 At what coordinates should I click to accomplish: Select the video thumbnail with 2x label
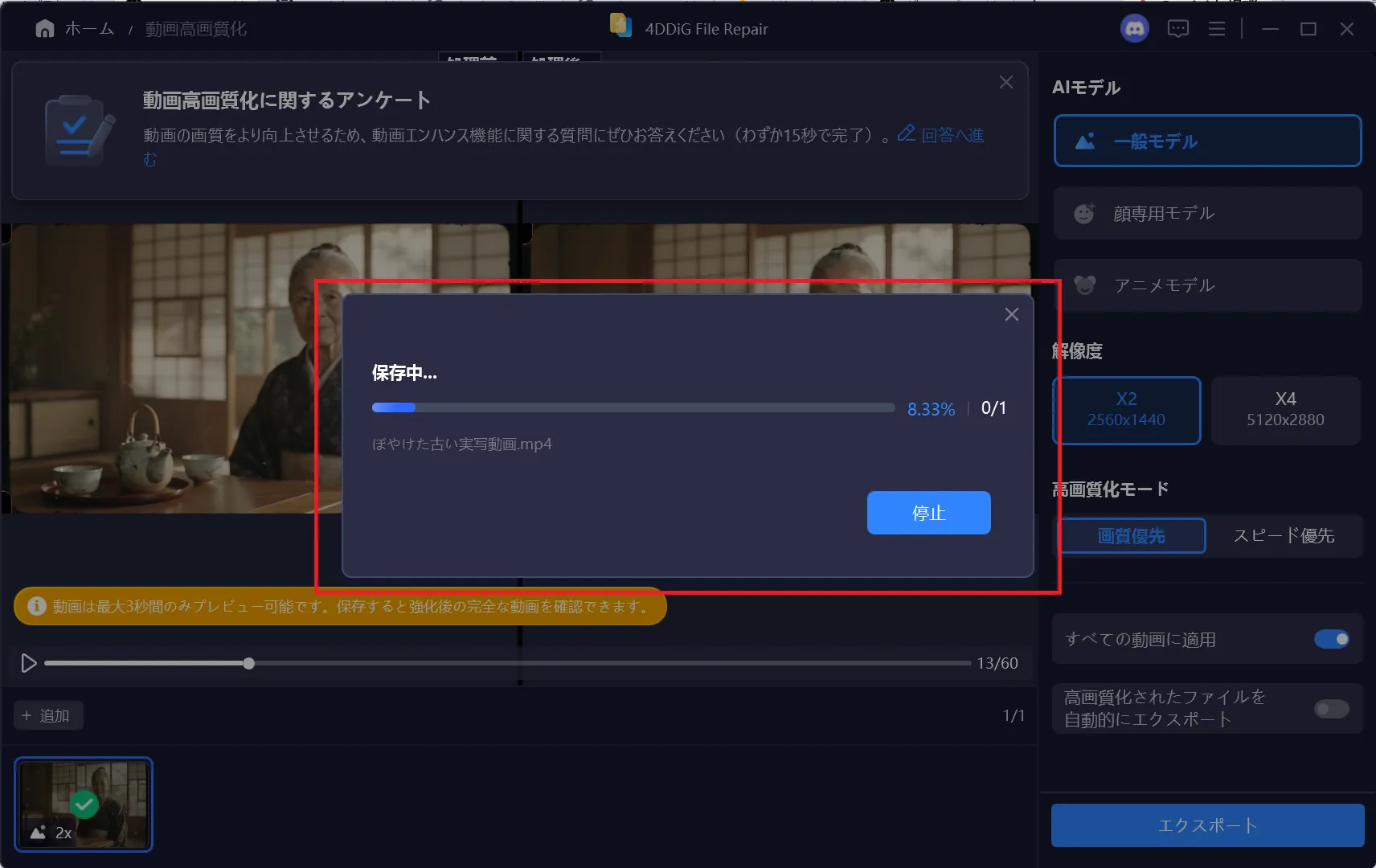tap(84, 804)
